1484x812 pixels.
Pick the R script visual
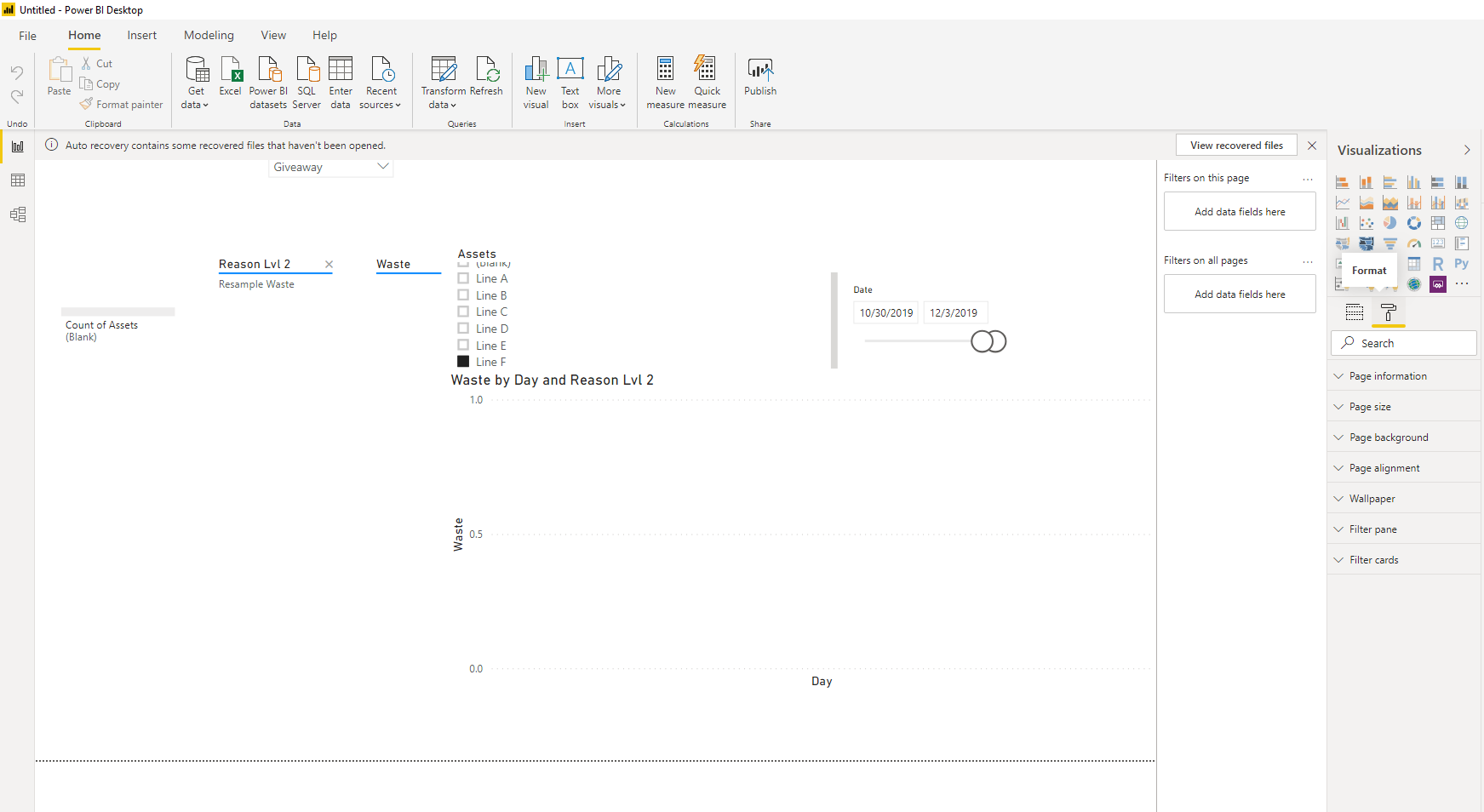1438,264
